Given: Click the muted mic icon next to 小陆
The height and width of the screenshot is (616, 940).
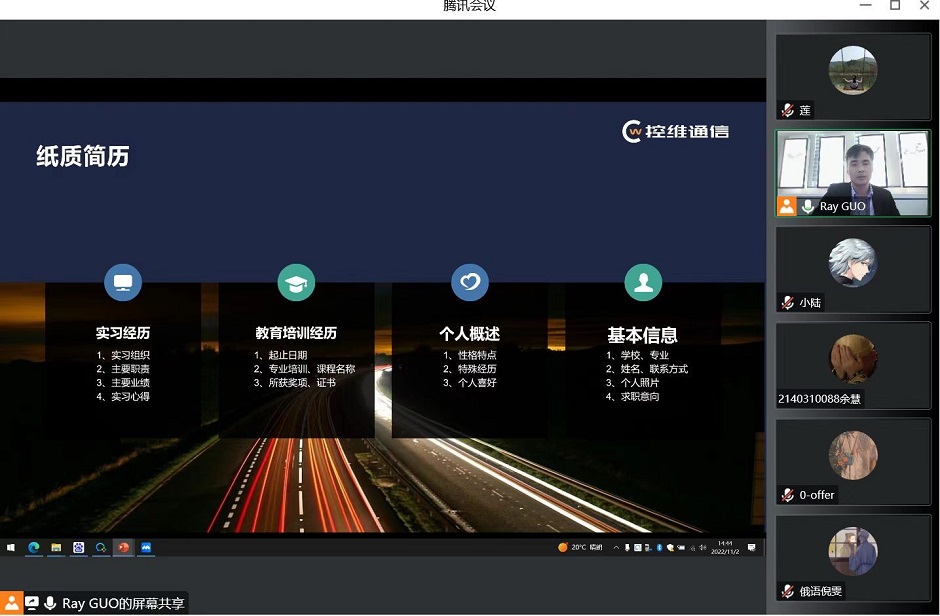Looking at the screenshot, I should [788, 303].
